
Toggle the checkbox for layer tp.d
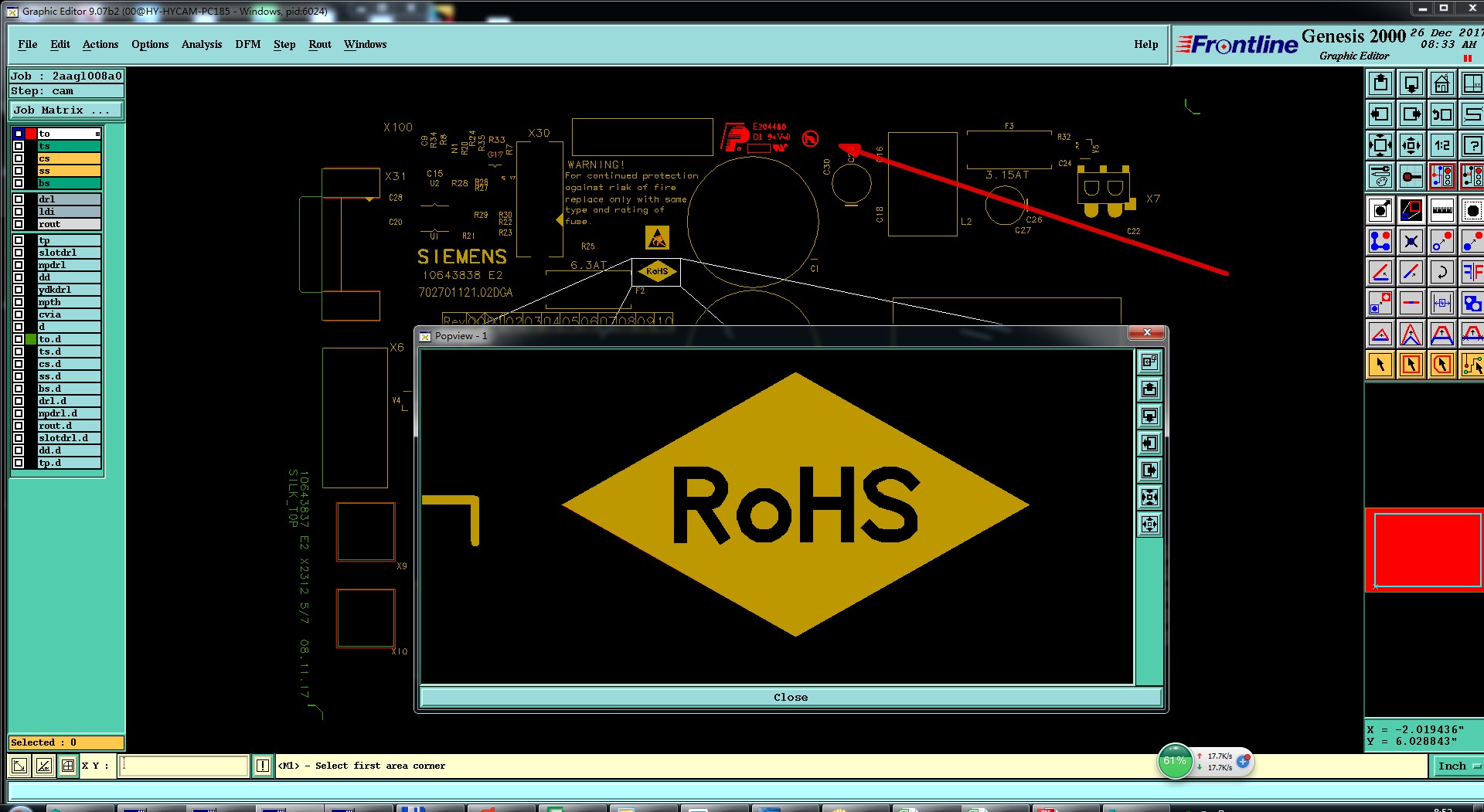click(x=19, y=463)
